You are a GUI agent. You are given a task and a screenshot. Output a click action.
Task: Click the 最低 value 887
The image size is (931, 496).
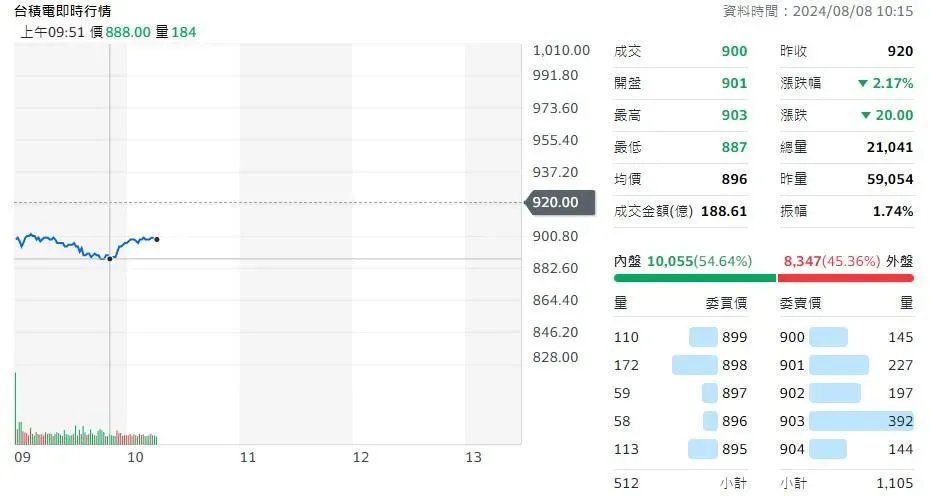[734, 147]
